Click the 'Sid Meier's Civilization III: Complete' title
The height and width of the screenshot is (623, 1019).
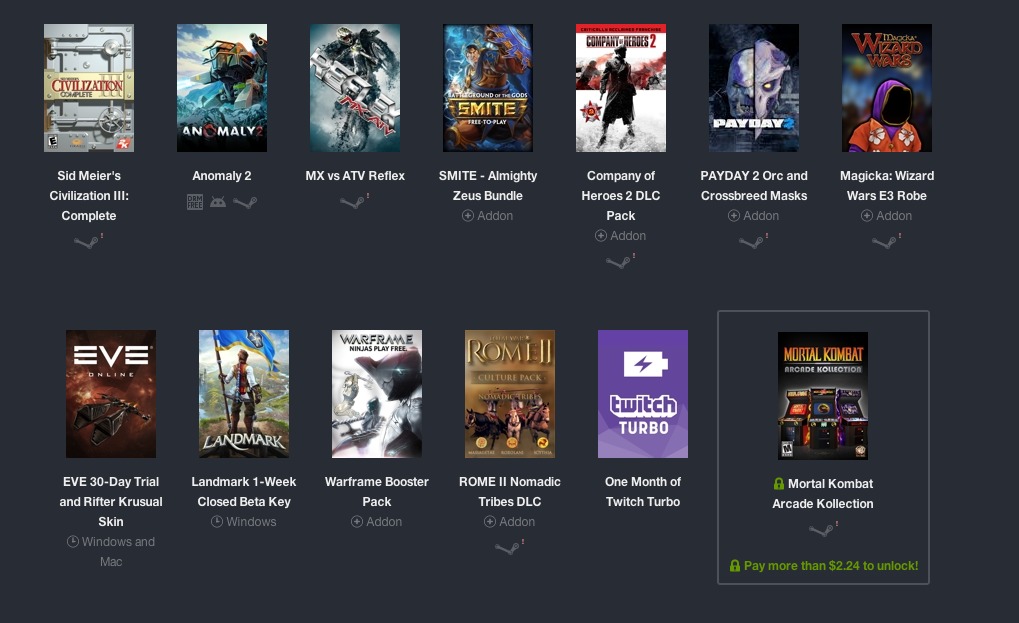coord(89,196)
